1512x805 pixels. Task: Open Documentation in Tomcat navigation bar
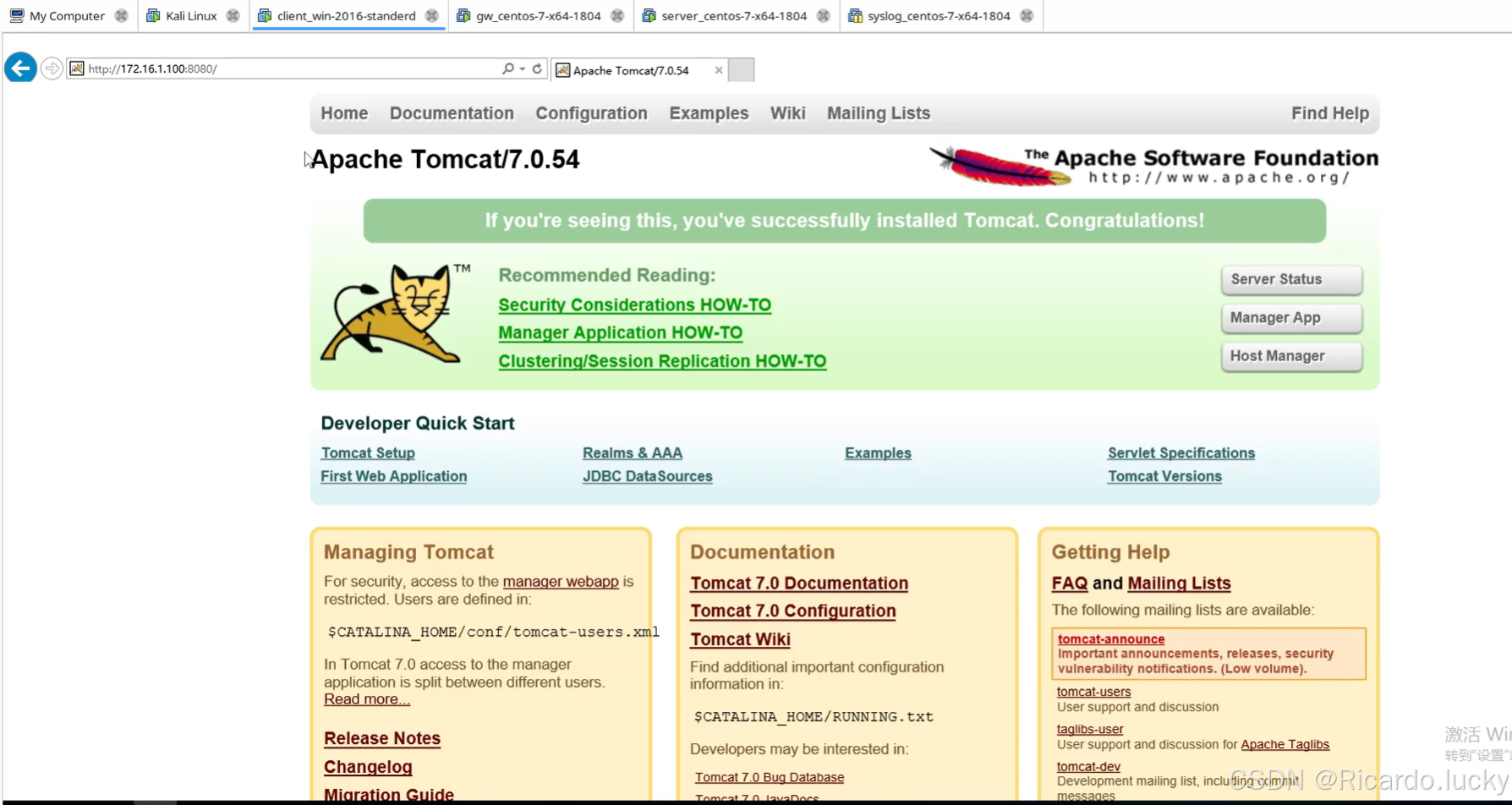(x=452, y=113)
